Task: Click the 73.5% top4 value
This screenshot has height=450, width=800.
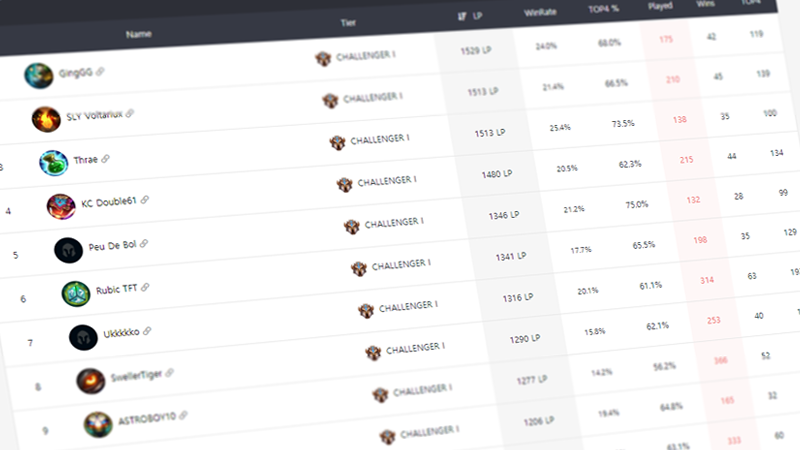Action: coord(623,123)
